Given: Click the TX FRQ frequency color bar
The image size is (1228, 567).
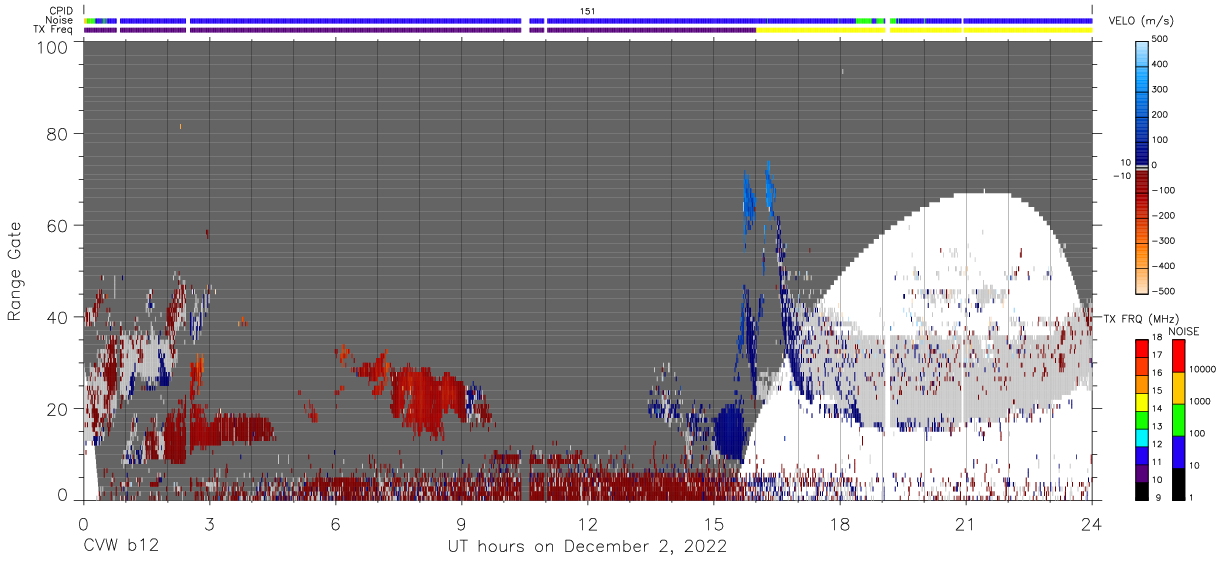Looking at the screenshot, I should pos(1141,418).
